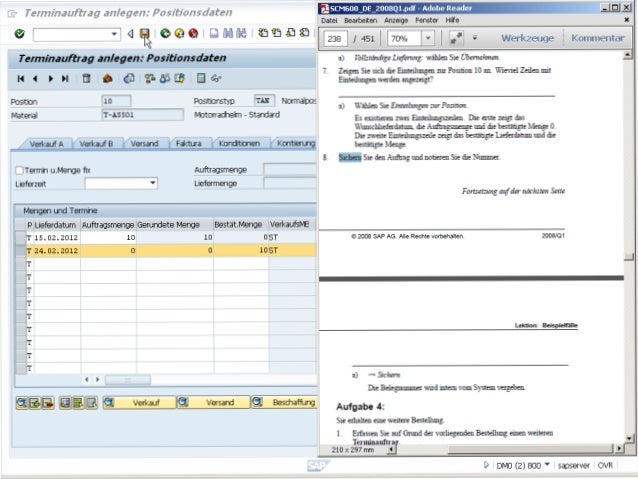Click the Adobe Reader horizontal scrollbar
Image resolution: width=638 pixels, height=479 pixels.
pyautogui.click(x=530, y=448)
